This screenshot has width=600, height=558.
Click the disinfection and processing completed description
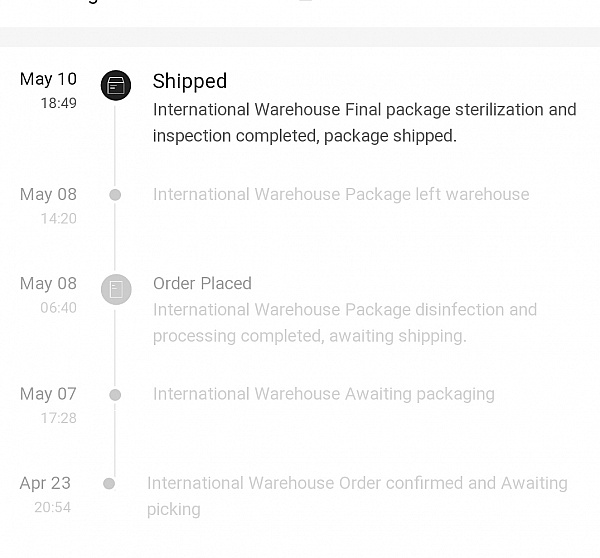(x=345, y=323)
